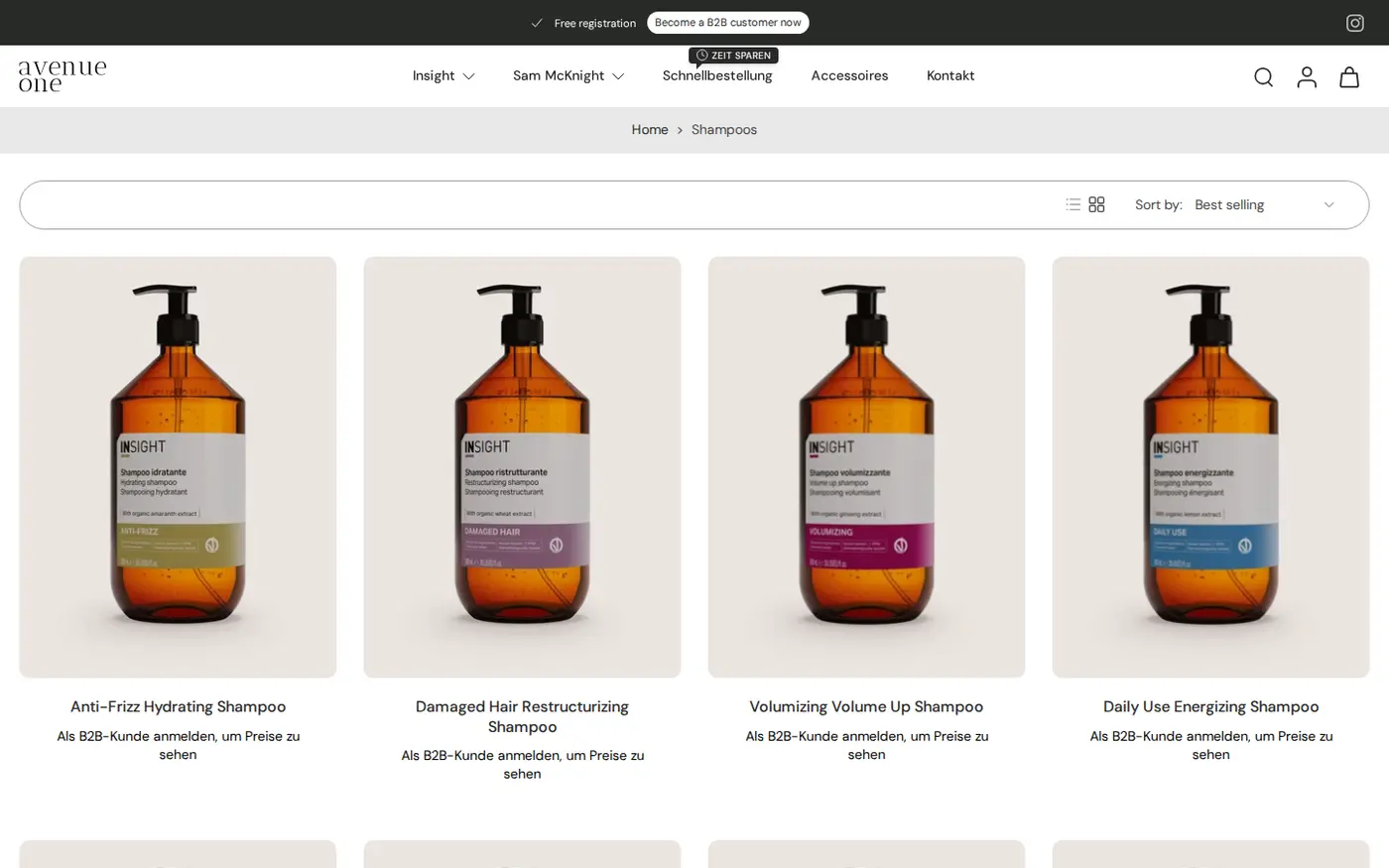This screenshot has width=1389, height=868.
Task: Switch to grid view layout
Action: (1096, 204)
